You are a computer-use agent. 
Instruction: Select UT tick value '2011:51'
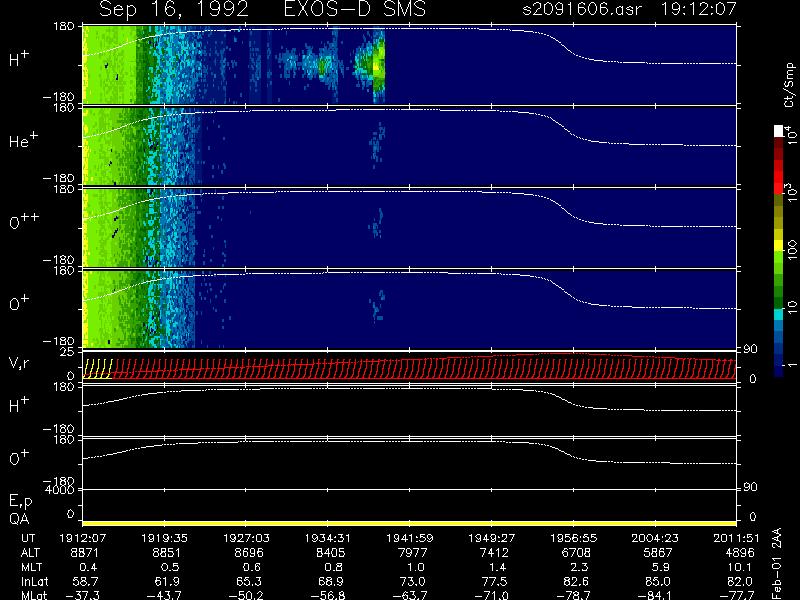[x=736, y=538]
